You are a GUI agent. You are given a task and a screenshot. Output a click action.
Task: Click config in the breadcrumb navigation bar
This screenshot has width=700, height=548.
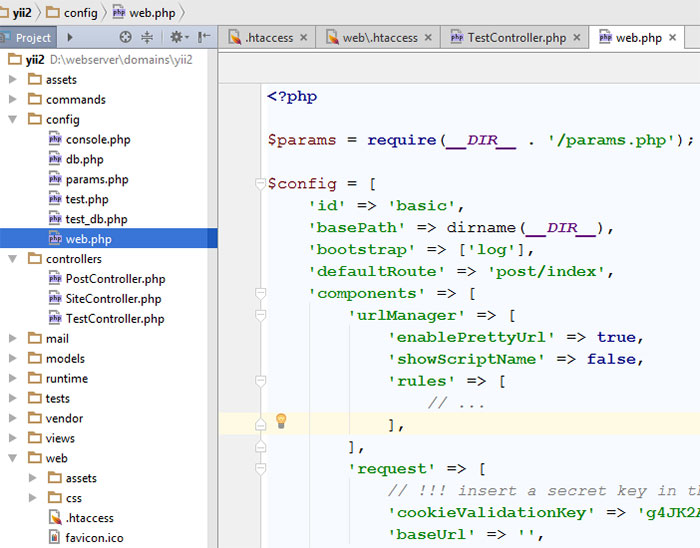coord(80,12)
